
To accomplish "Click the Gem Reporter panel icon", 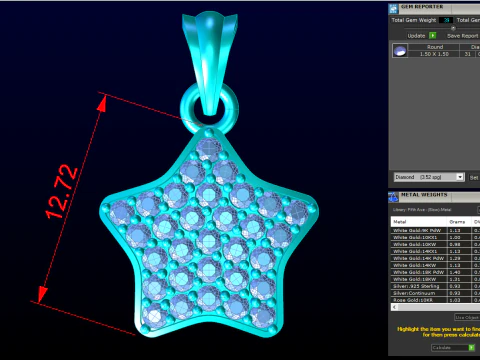I will coord(393,9).
